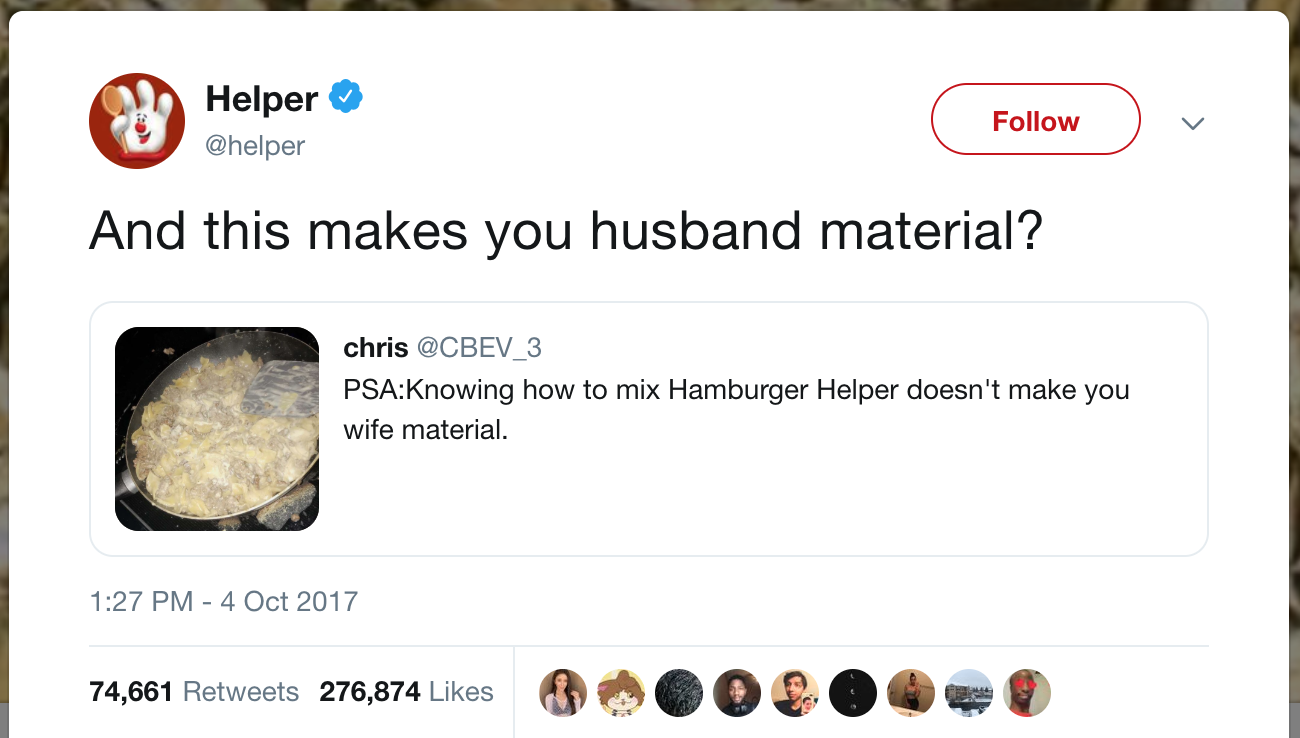Open the fourth liker avatar of man
This screenshot has height=738, width=1300.
737,693
